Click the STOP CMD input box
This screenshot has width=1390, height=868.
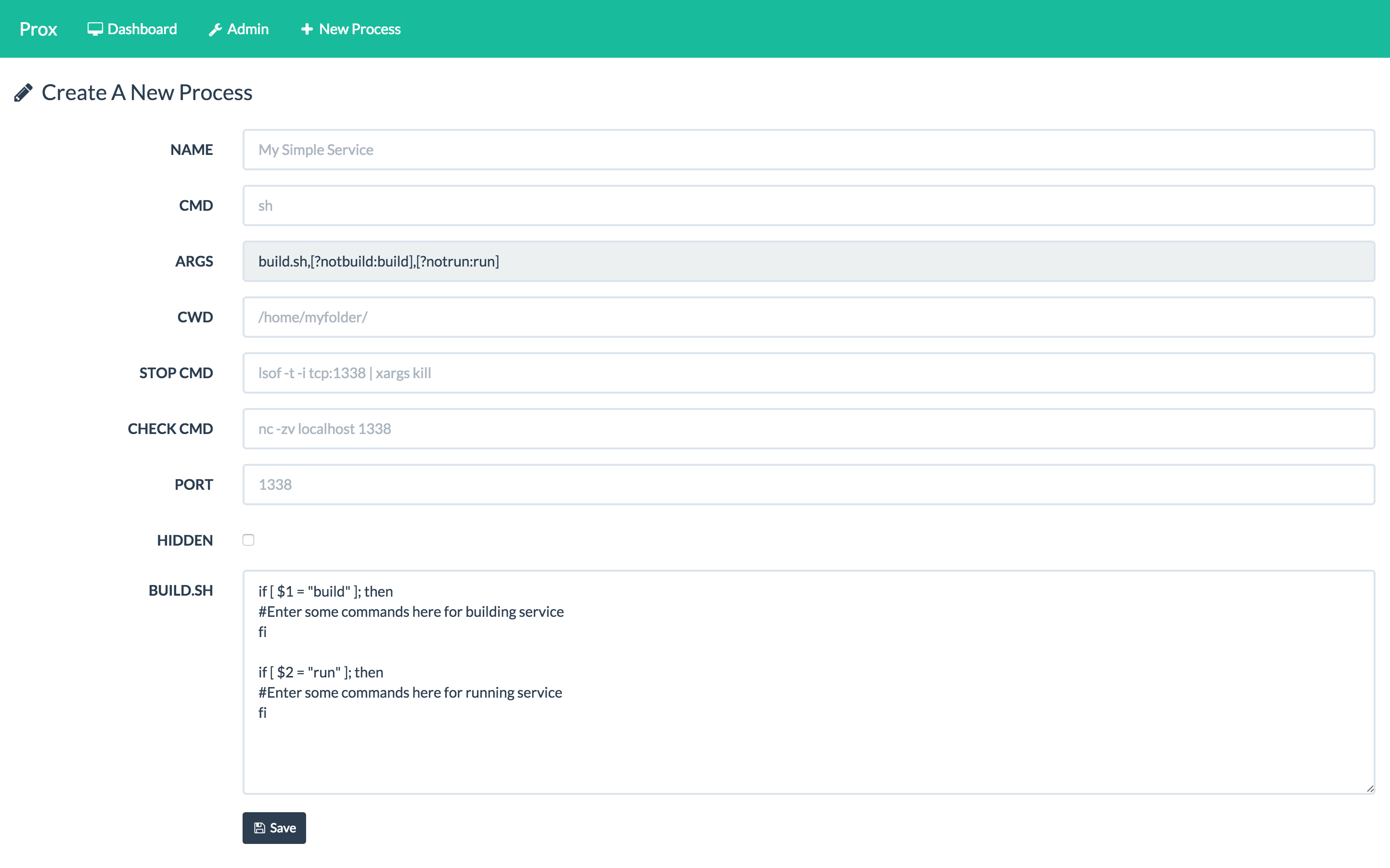point(809,373)
